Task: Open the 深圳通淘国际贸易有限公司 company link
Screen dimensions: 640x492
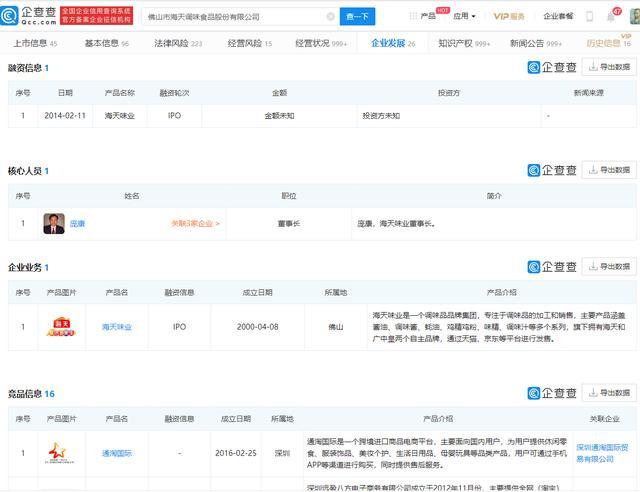Action: (x=605, y=453)
